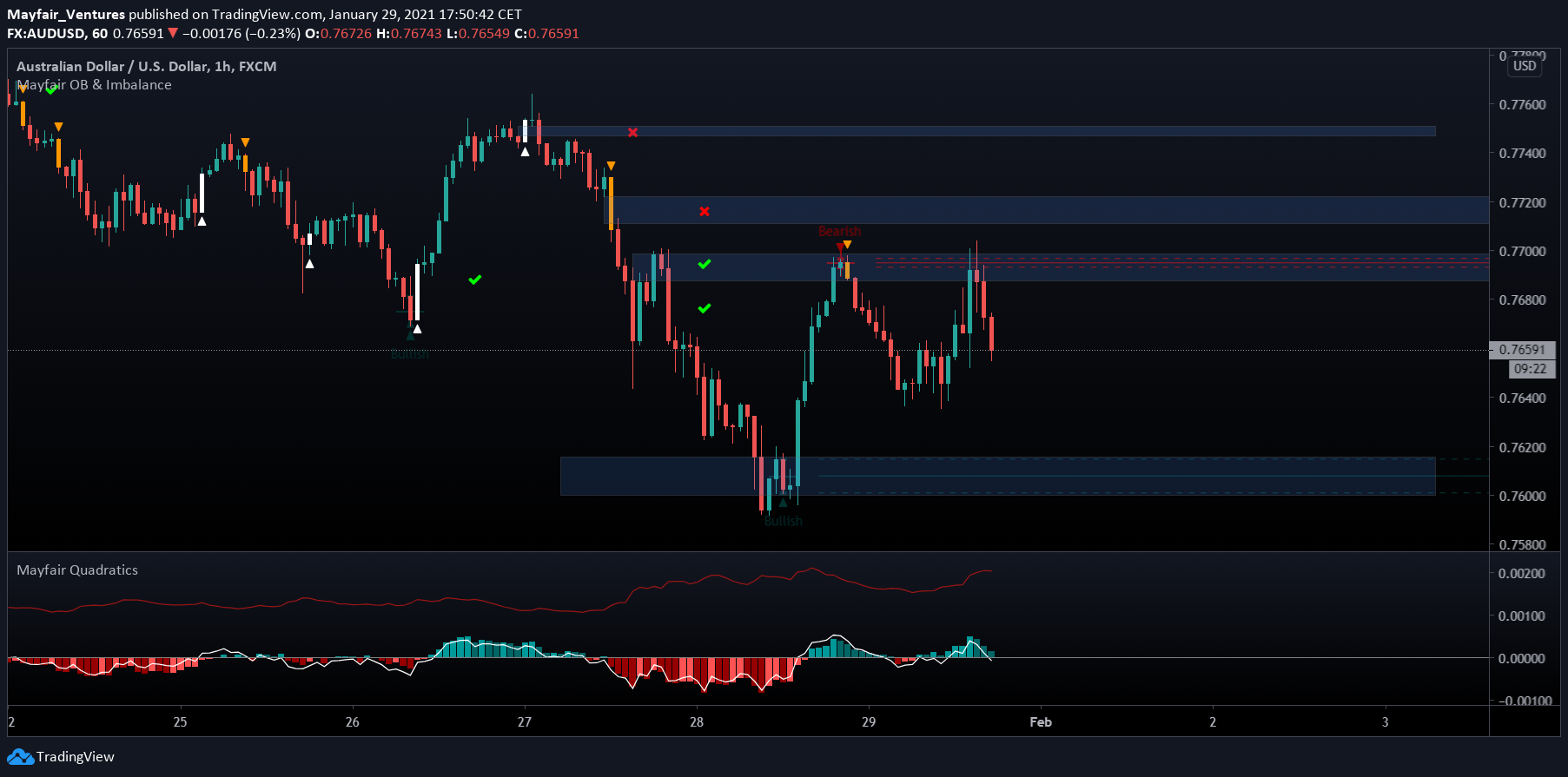
Task: Click the white triangle above the first Bullish label
Action: (x=418, y=329)
